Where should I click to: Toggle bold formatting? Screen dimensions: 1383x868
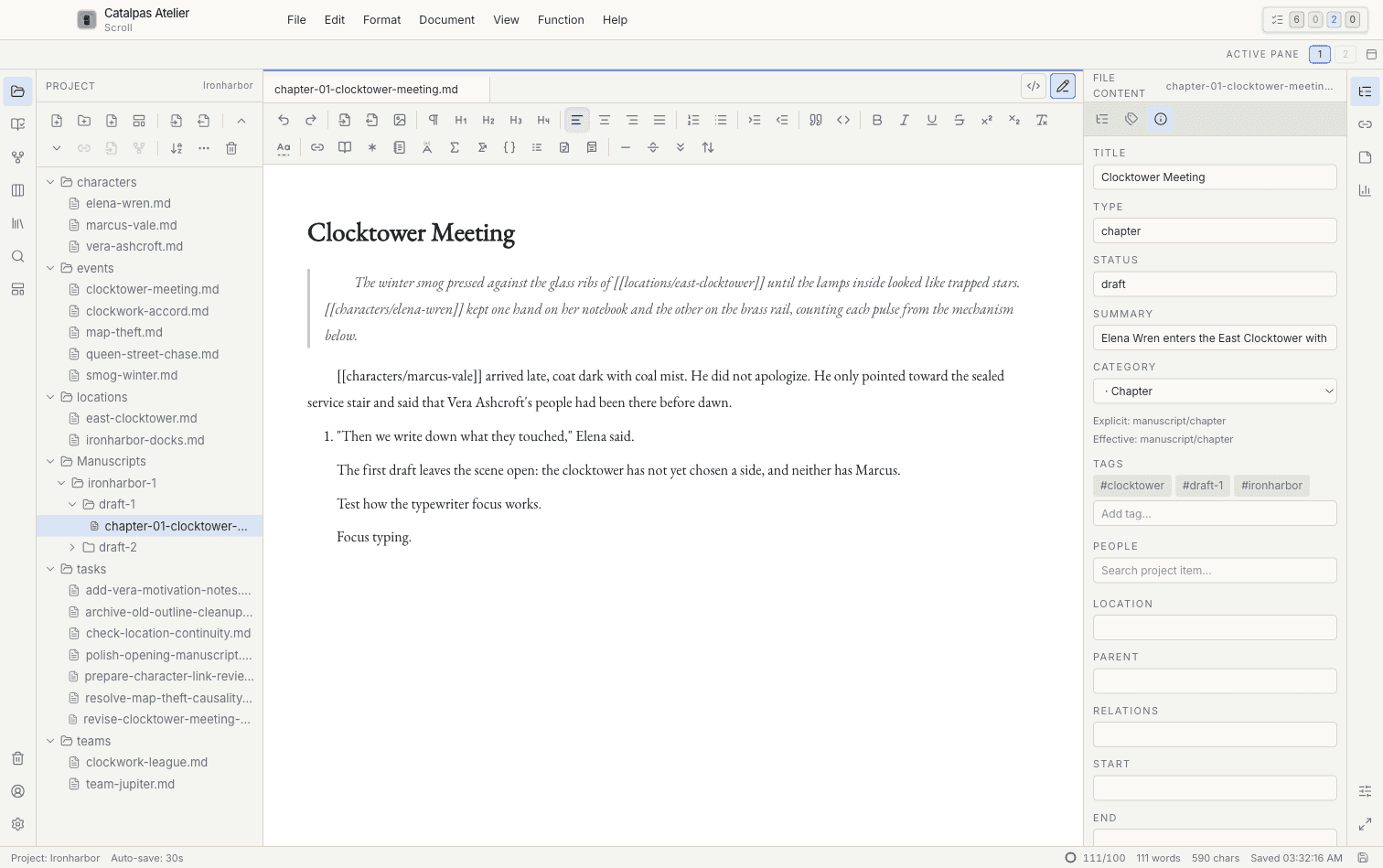coord(877,120)
